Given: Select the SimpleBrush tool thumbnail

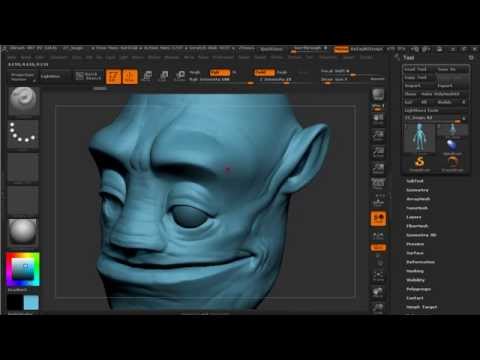Looking at the screenshot, I should (419, 163).
